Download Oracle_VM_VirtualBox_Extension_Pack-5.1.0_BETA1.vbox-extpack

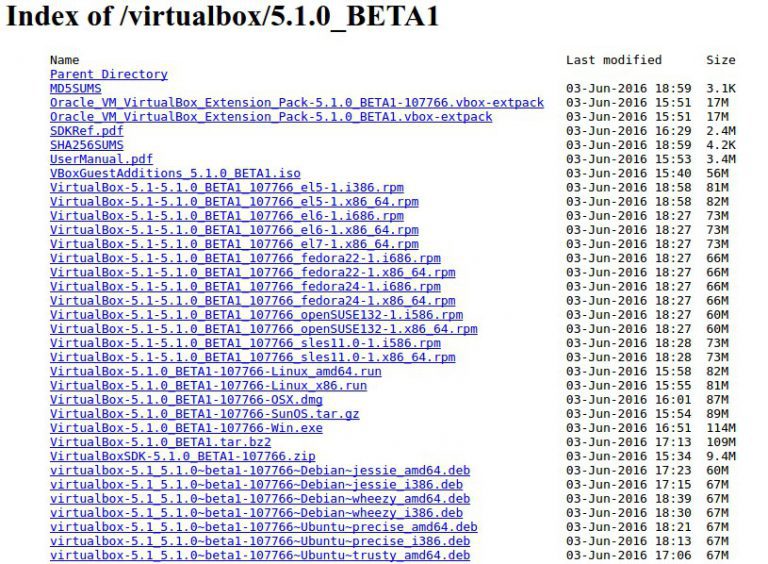pyautogui.click(x=271, y=117)
